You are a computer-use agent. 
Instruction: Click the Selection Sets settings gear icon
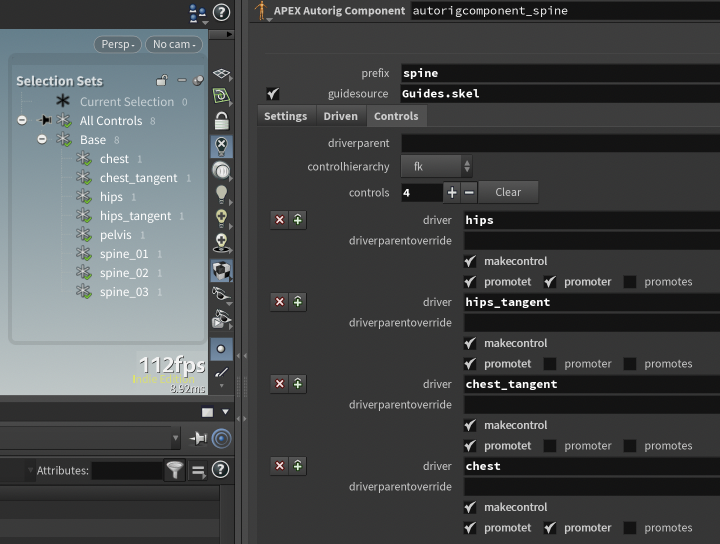(198, 81)
